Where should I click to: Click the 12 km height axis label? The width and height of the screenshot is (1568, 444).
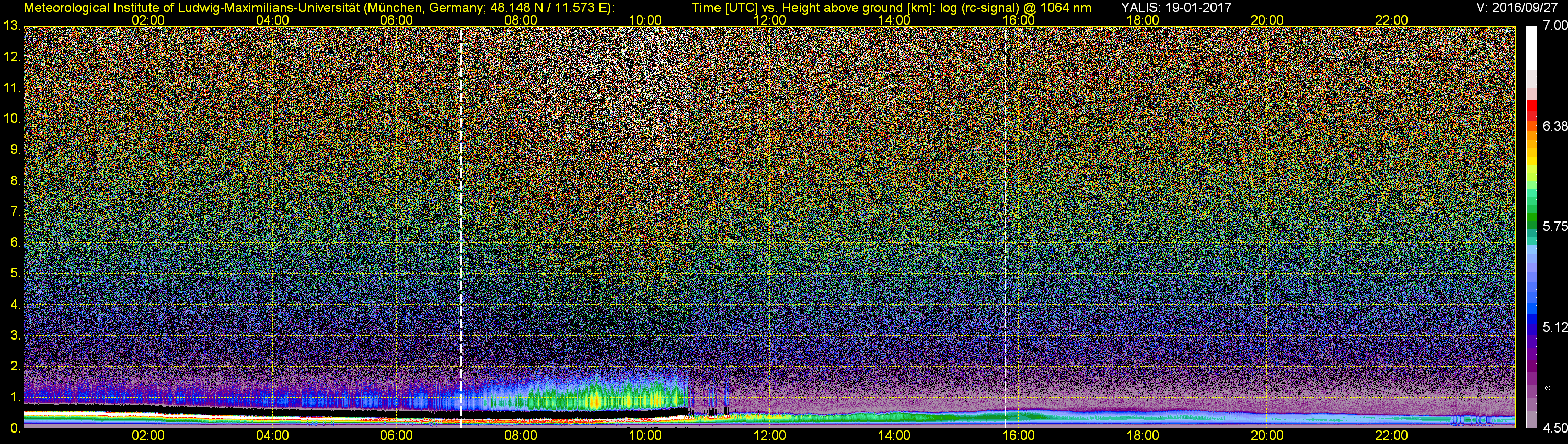[11, 56]
